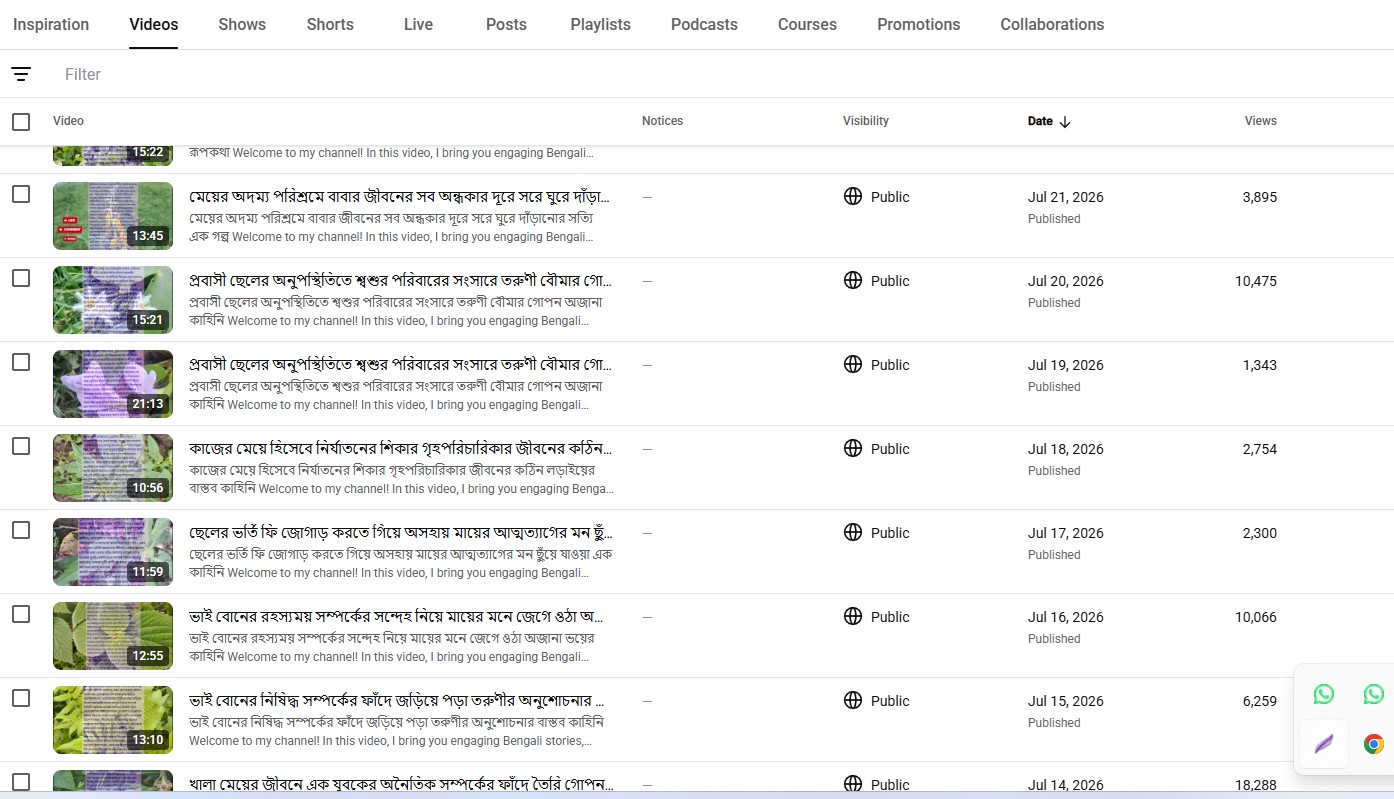Click the Visibility column header
1394x799 pixels.
point(865,121)
